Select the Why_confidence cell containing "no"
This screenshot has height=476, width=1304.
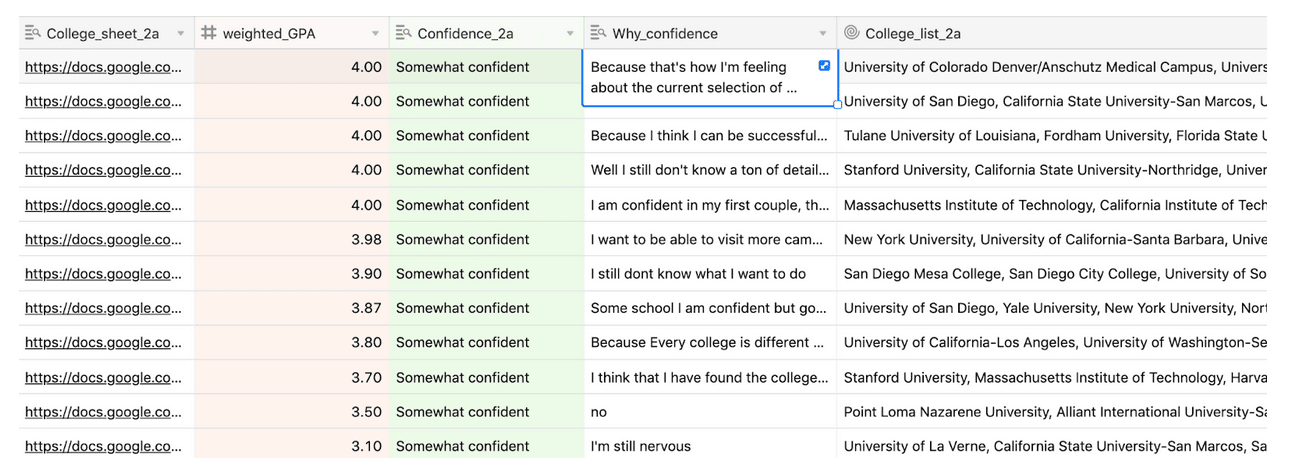click(x=710, y=412)
